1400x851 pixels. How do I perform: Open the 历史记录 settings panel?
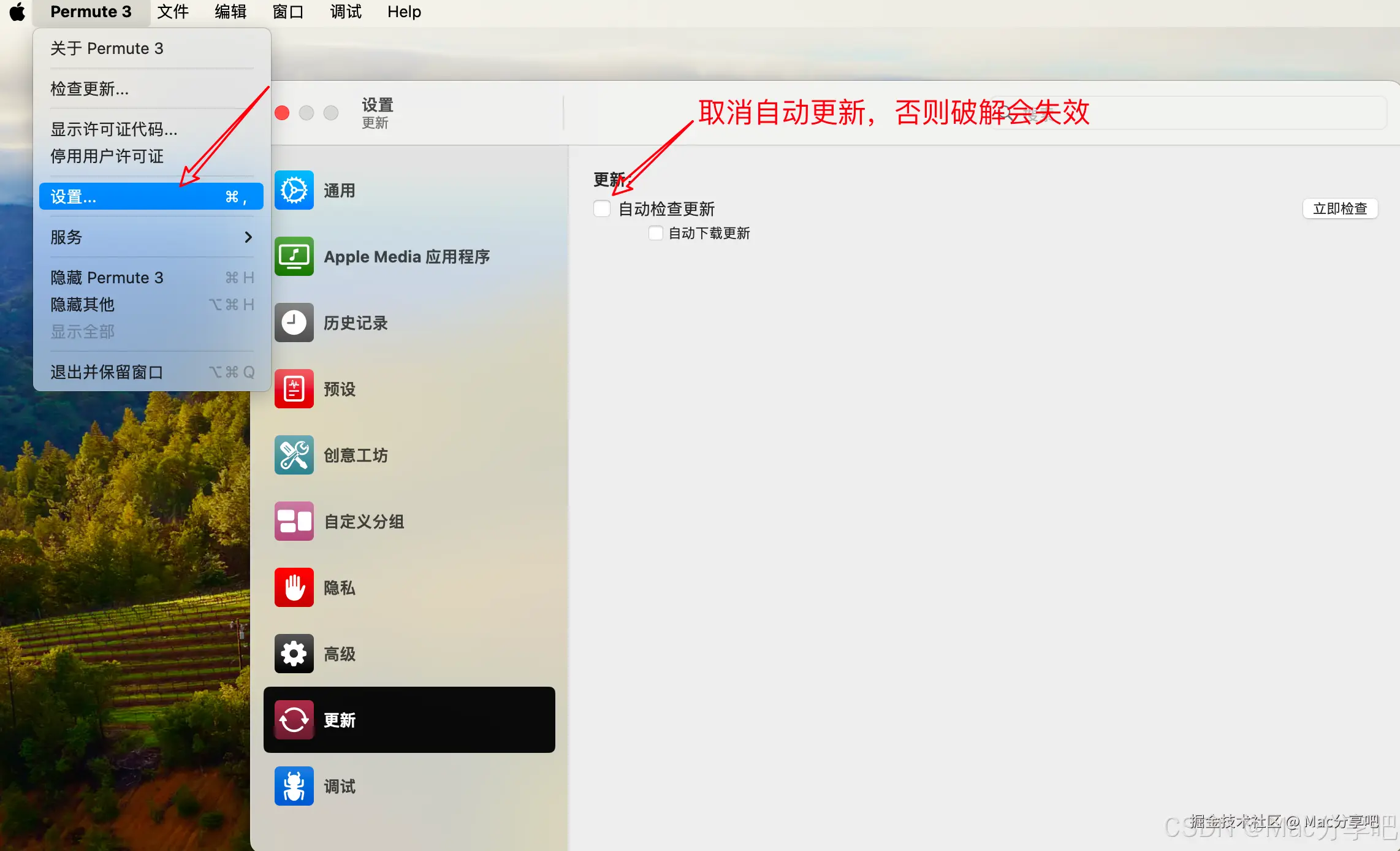(356, 322)
